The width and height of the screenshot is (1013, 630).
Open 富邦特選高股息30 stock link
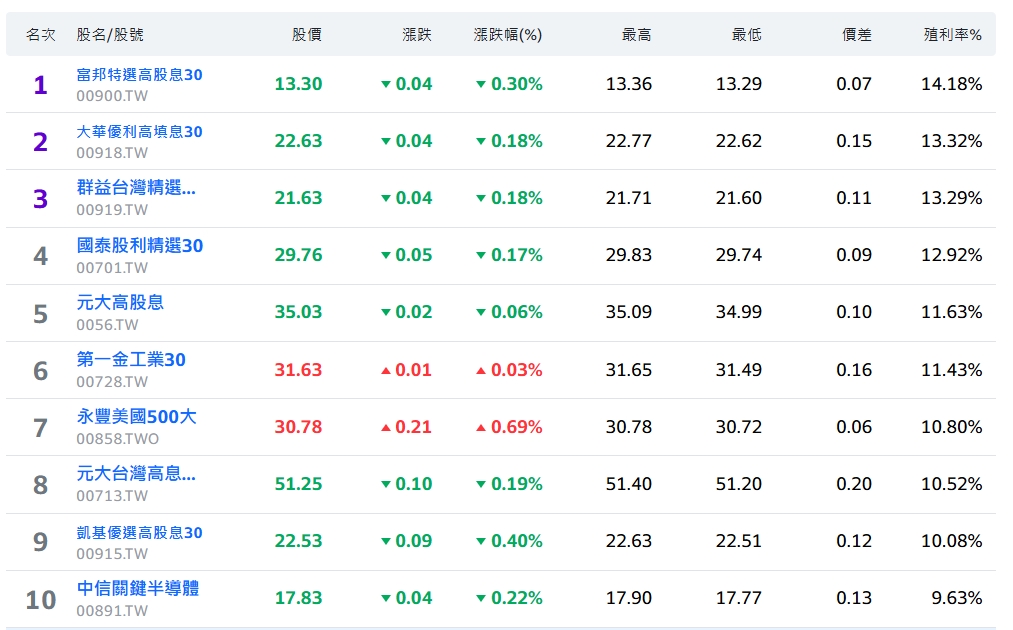[x=140, y=75]
